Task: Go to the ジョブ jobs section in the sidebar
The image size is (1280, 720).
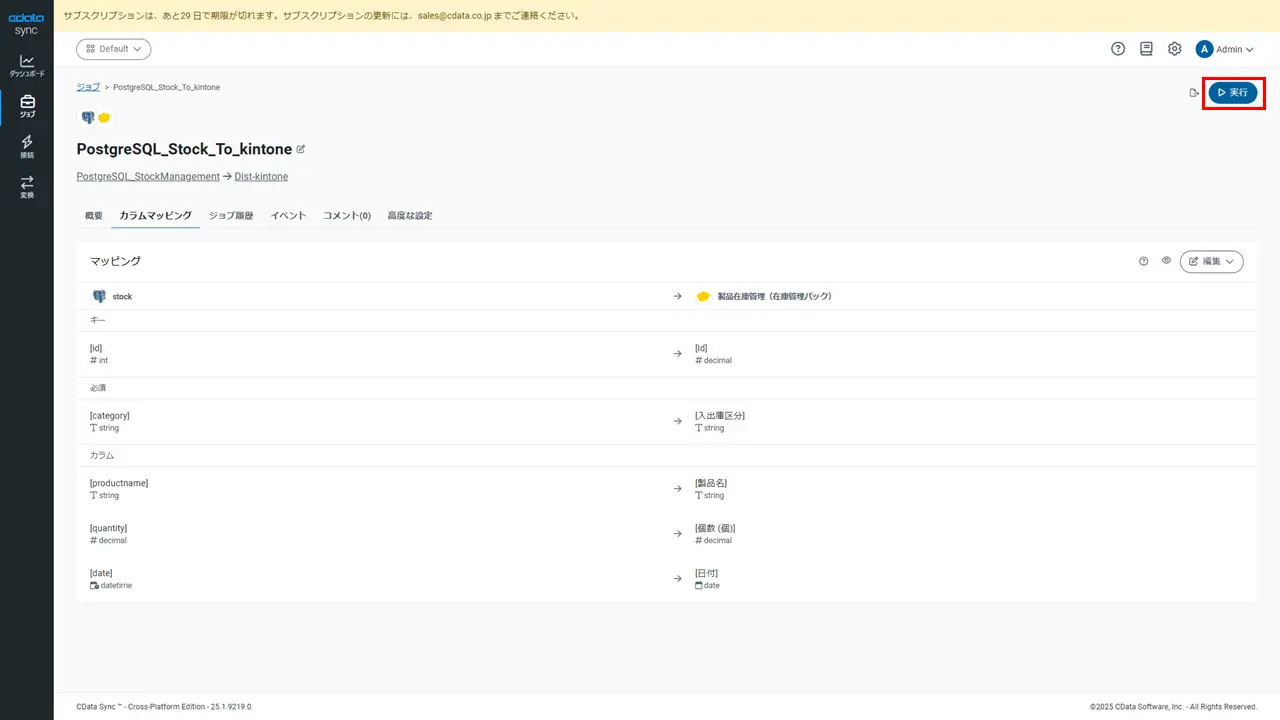Action: pyautogui.click(x=27, y=106)
